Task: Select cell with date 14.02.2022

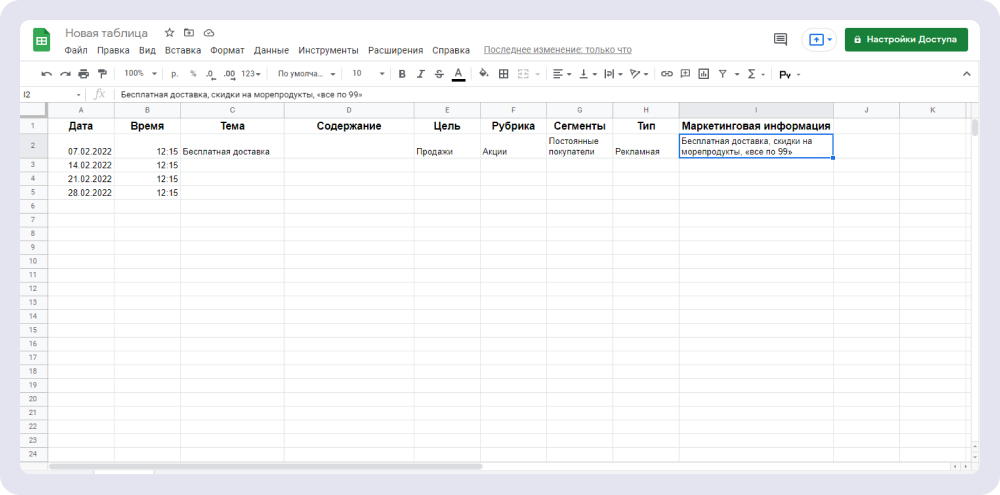Action: (81, 165)
